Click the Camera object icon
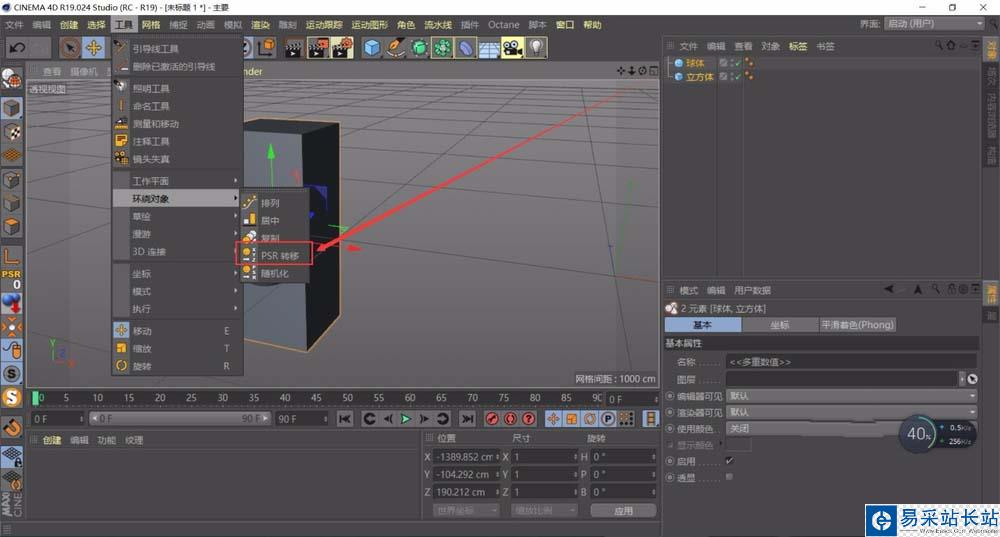Screen dimensions: 1000x537 click(x=512, y=47)
